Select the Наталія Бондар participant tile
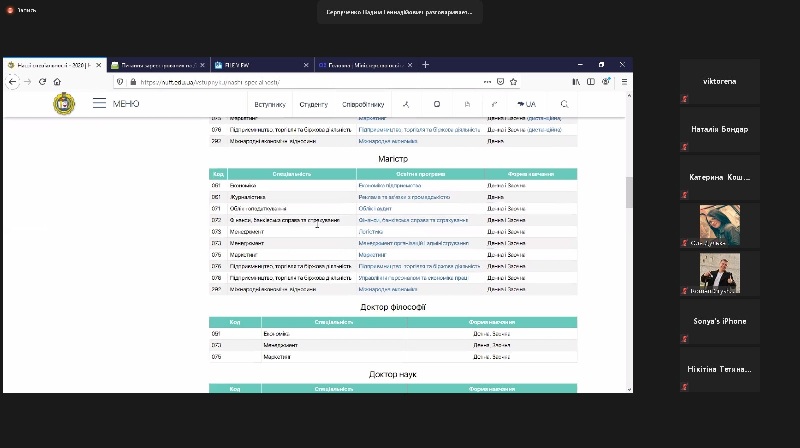The image size is (800, 448). (719, 130)
